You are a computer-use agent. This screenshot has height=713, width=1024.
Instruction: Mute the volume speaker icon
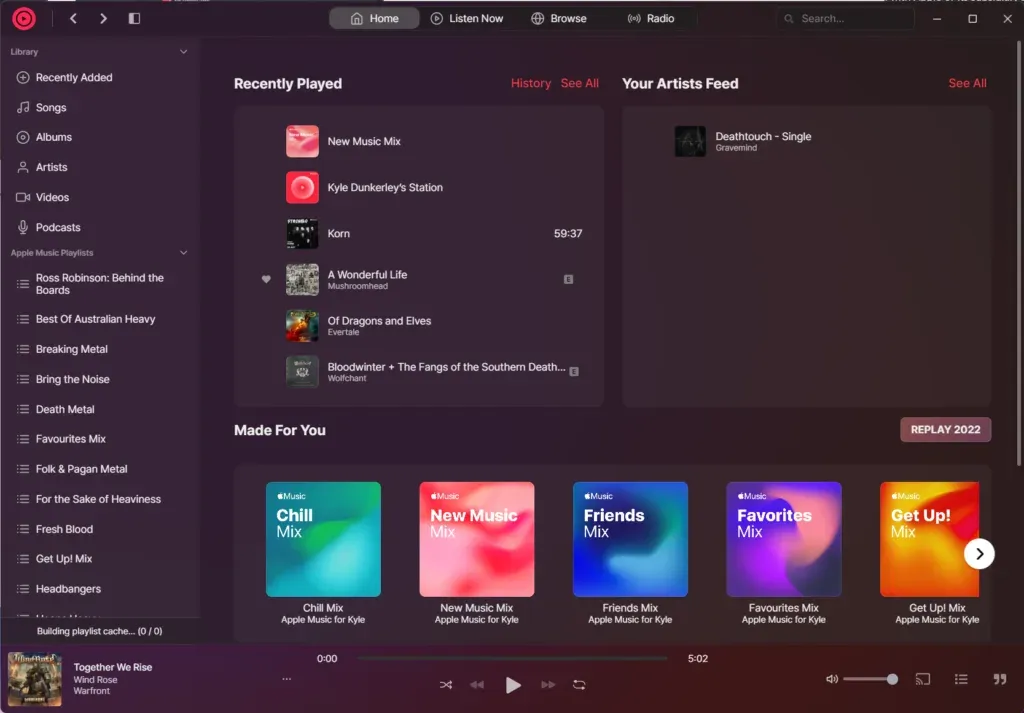831,679
